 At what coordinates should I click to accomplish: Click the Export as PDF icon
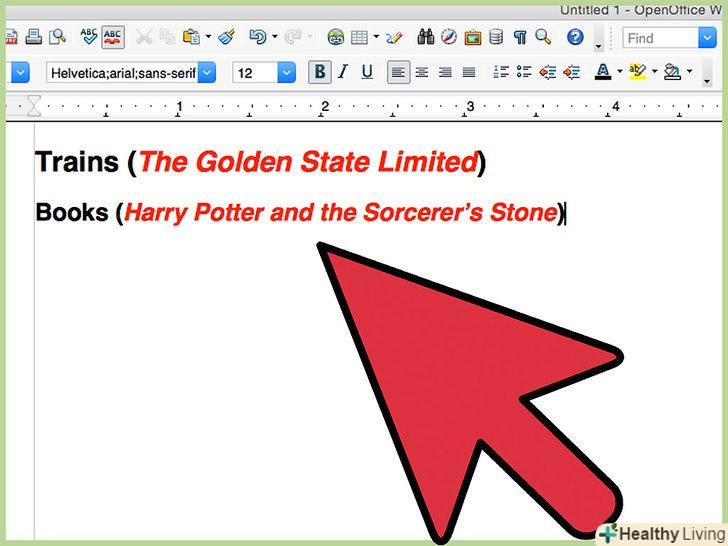(x=11, y=37)
